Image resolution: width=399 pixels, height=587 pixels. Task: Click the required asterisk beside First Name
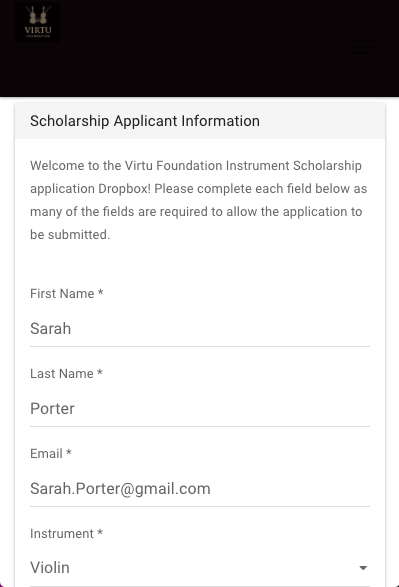coord(100,292)
